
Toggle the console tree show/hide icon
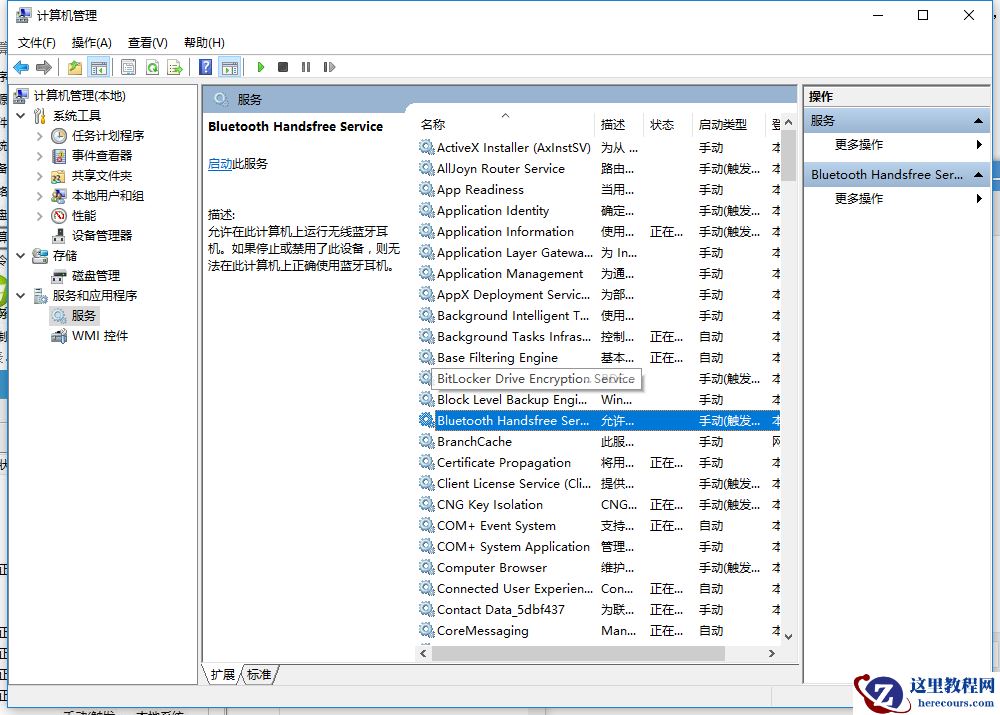(98, 67)
